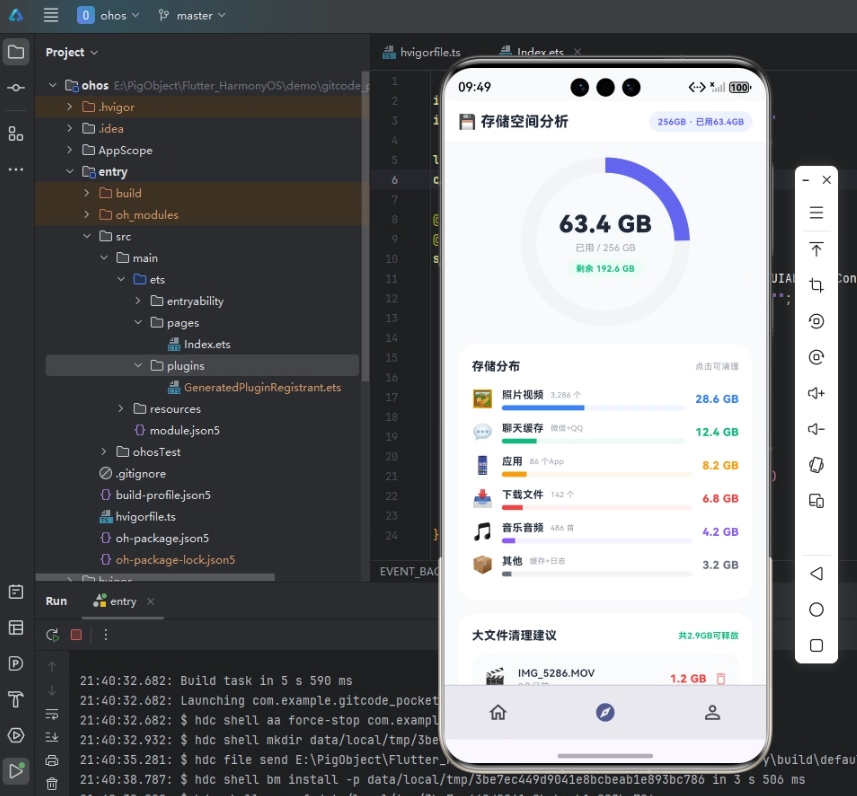
Task: Open oh-package.json5 file
Action: pos(155,539)
